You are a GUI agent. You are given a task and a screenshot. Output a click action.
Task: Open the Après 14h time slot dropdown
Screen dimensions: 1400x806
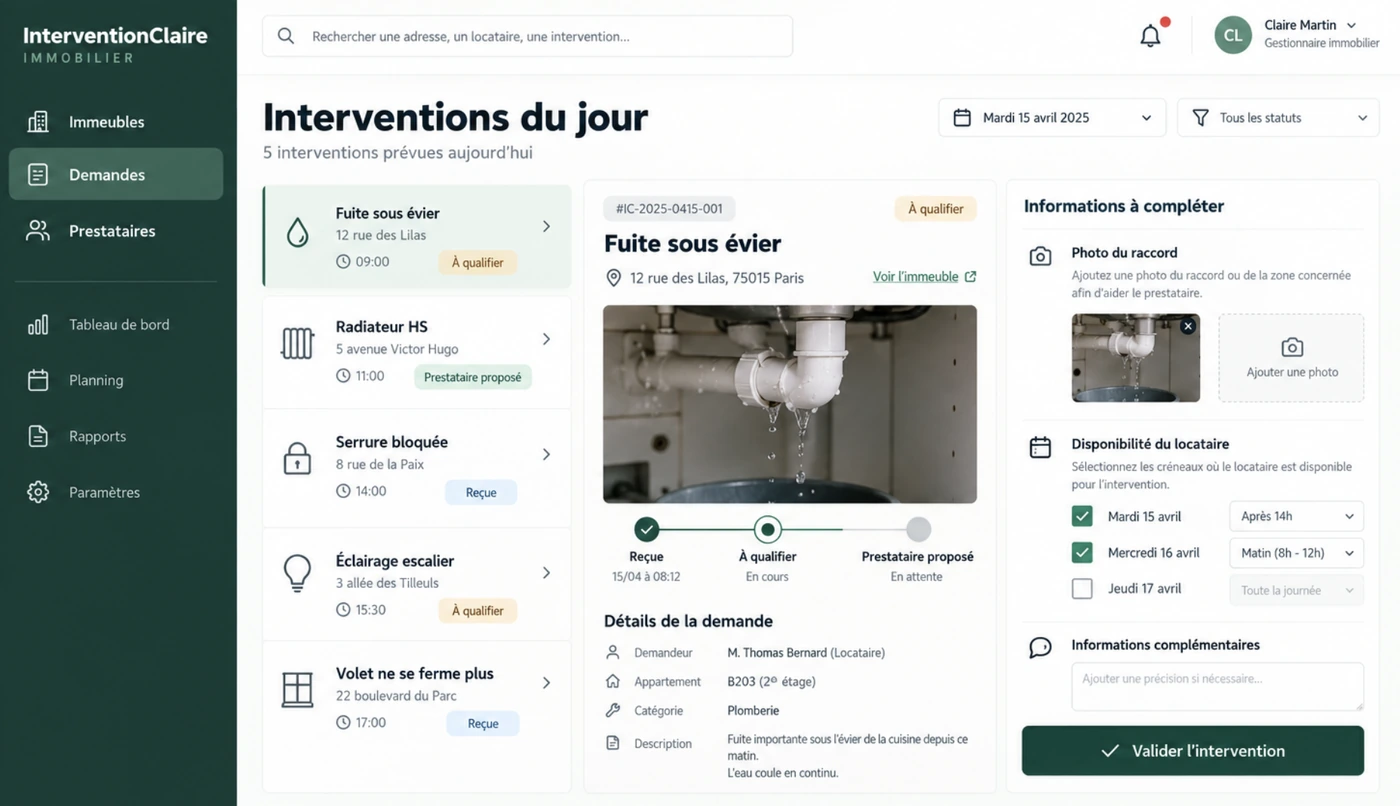1296,516
